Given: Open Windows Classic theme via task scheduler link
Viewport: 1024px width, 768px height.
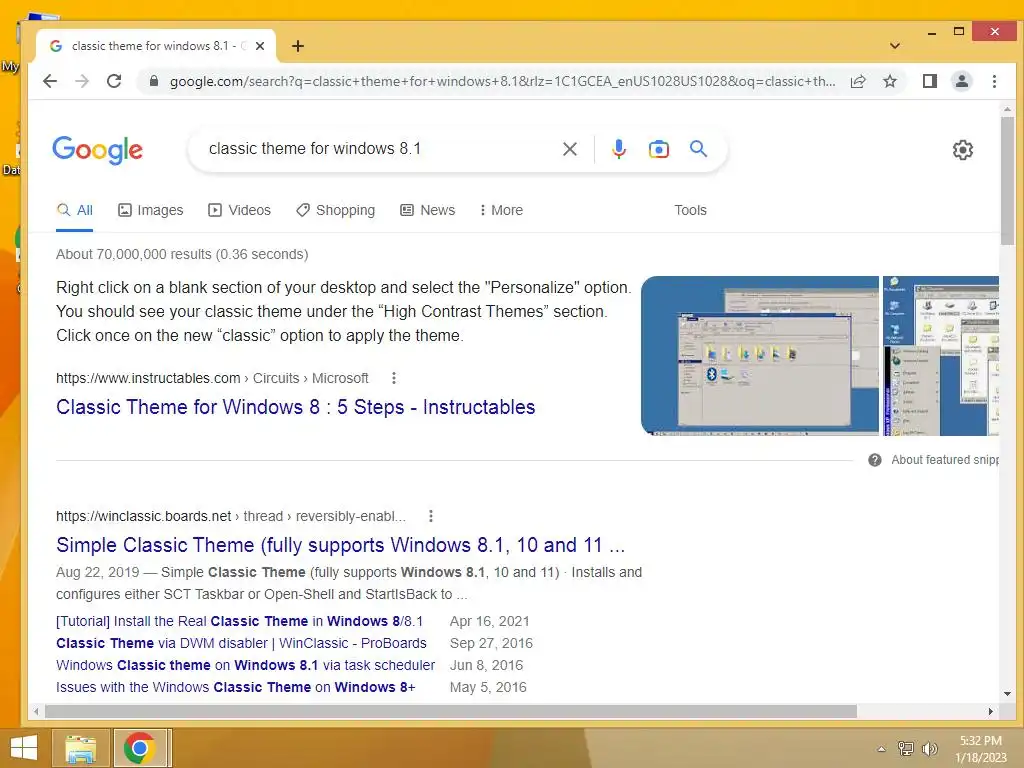Looking at the screenshot, I should pyautogui.click(x=246, y=665).
